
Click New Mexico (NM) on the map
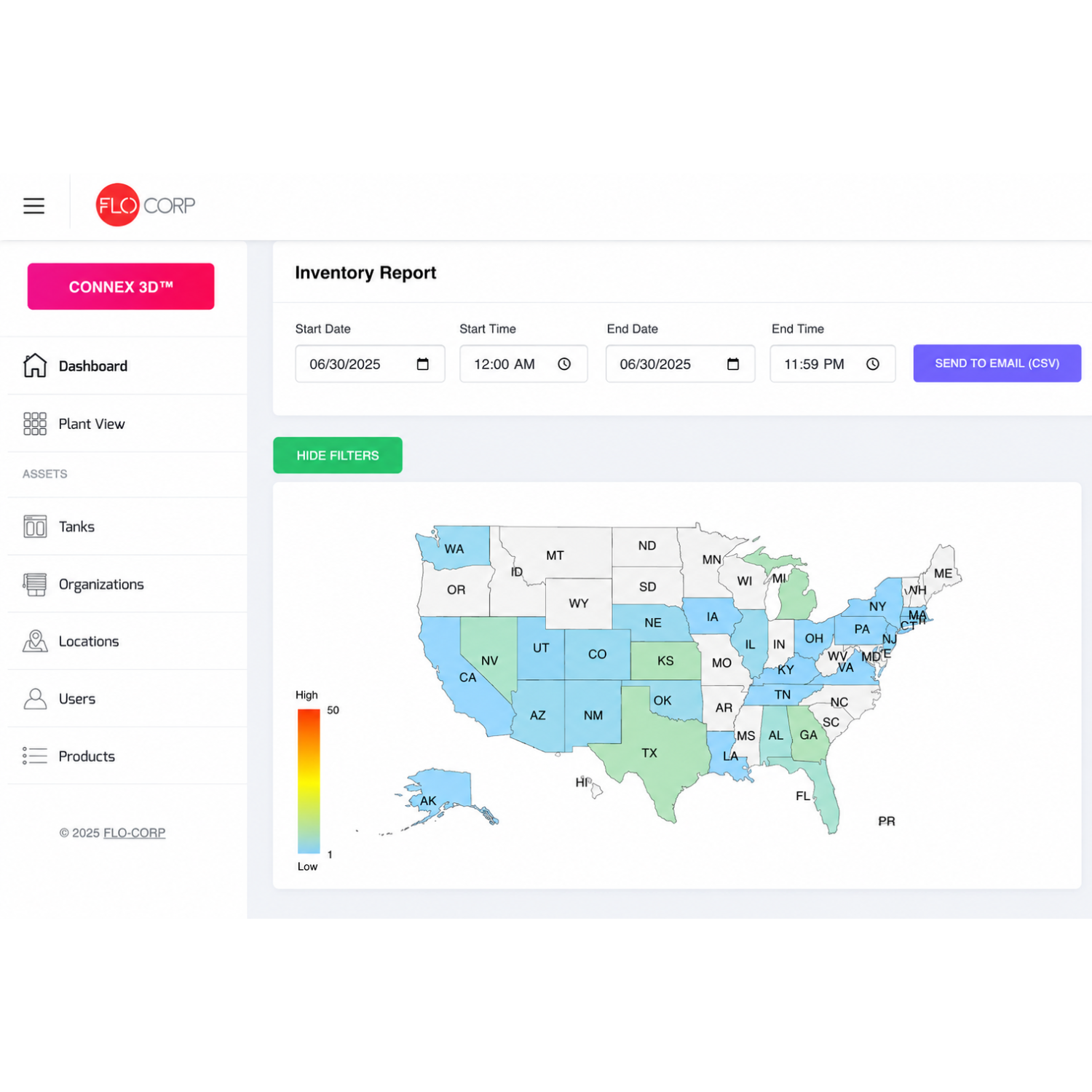tap(593, 716)
